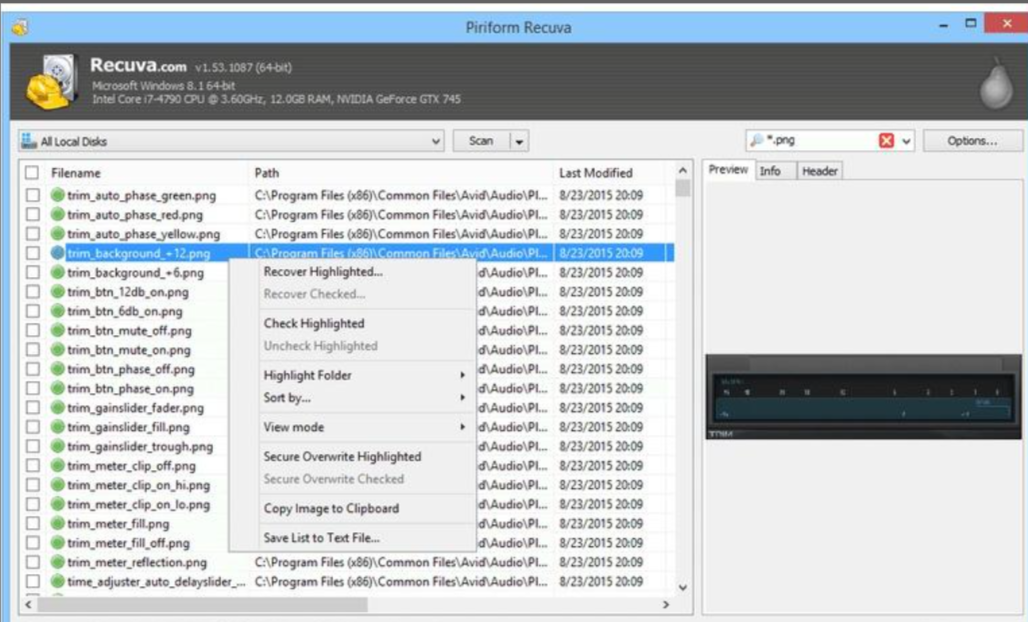Click the horizontal scrollbar under file list
The image size is (1028, 622).
coord(200,605)
